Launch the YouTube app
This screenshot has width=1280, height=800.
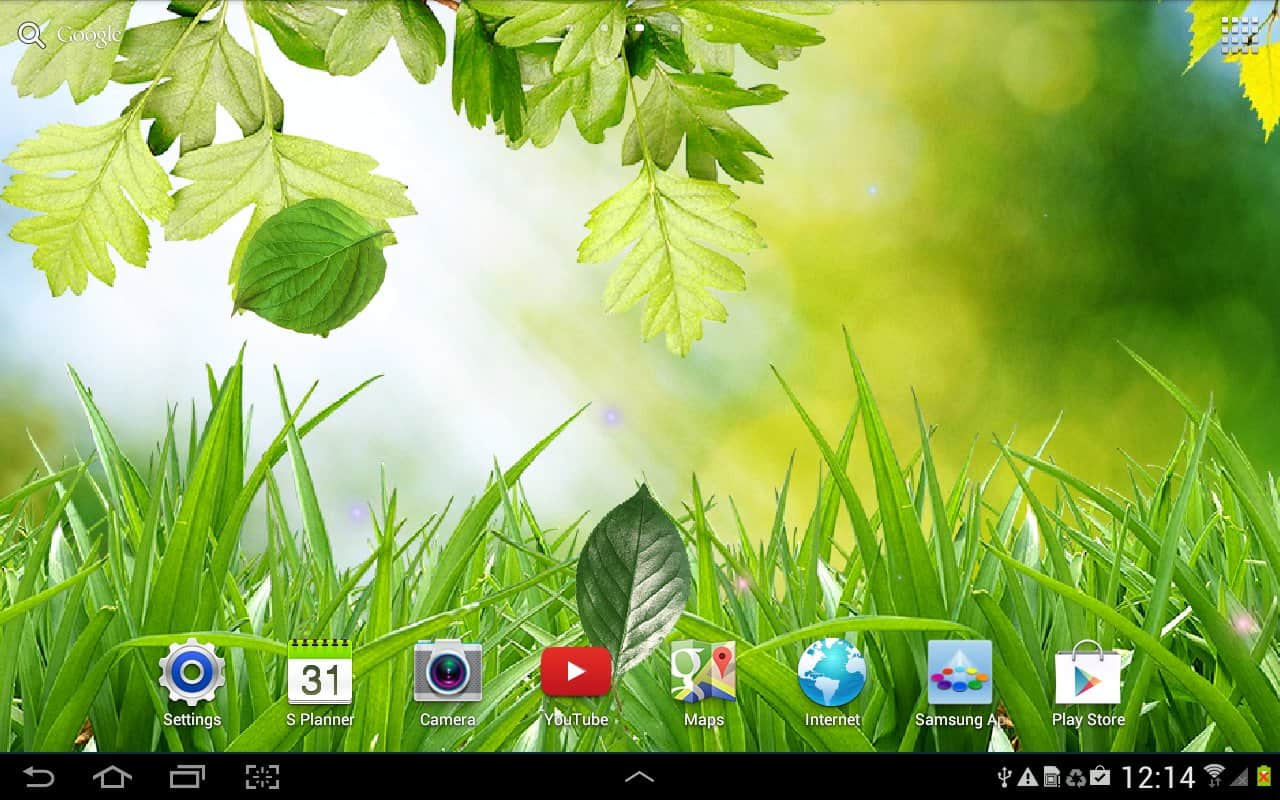click(x=575, y=673)
